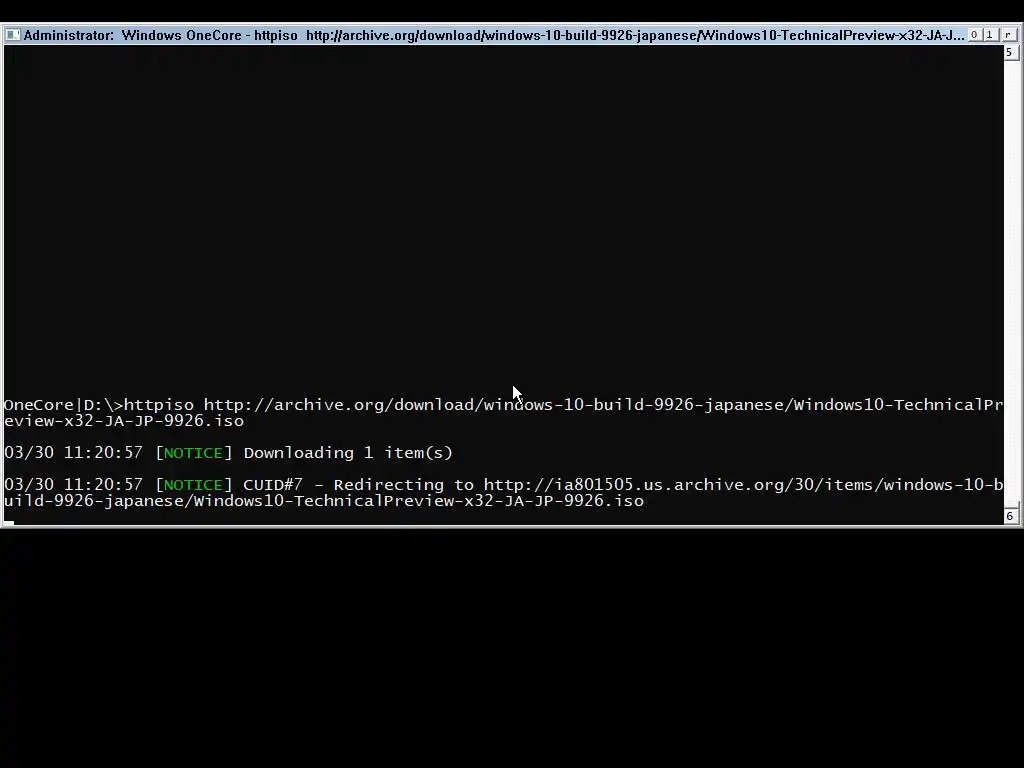The width and height of the screenshot is (1024, 768).
Task: Click the timestamp on the Downloading line
Action: [73, 453]
